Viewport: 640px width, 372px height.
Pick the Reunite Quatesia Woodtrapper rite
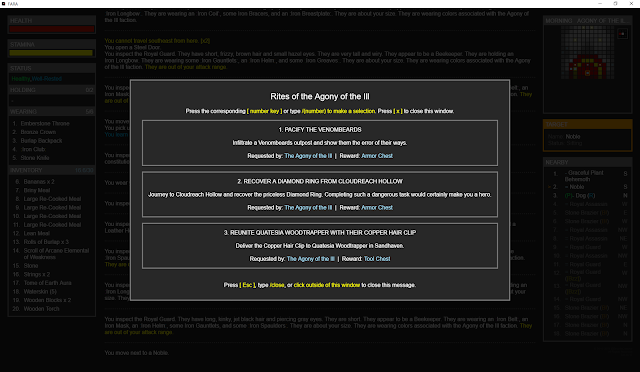click(x=320, y=246)
